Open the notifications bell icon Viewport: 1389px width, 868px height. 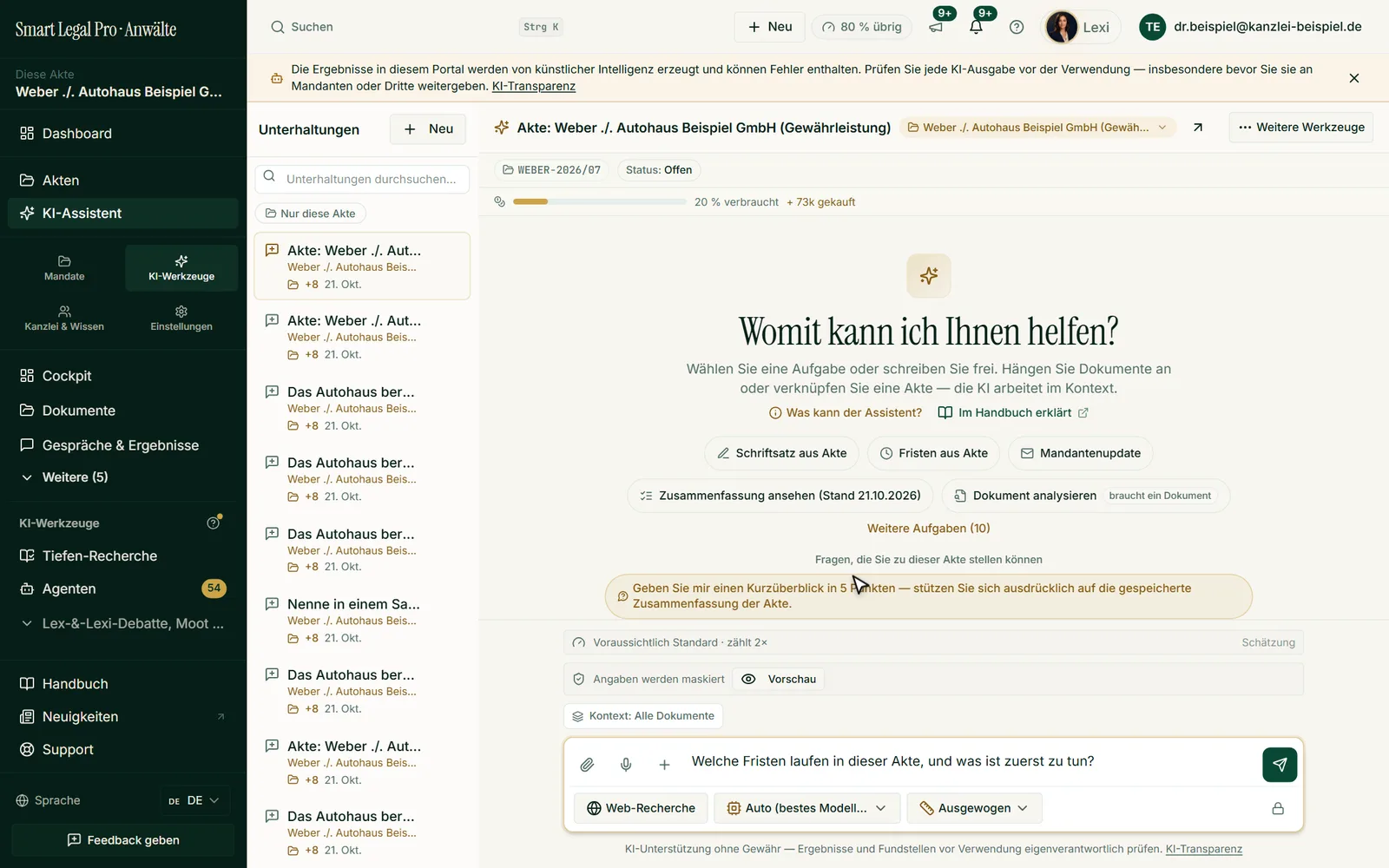pos(976,27)
